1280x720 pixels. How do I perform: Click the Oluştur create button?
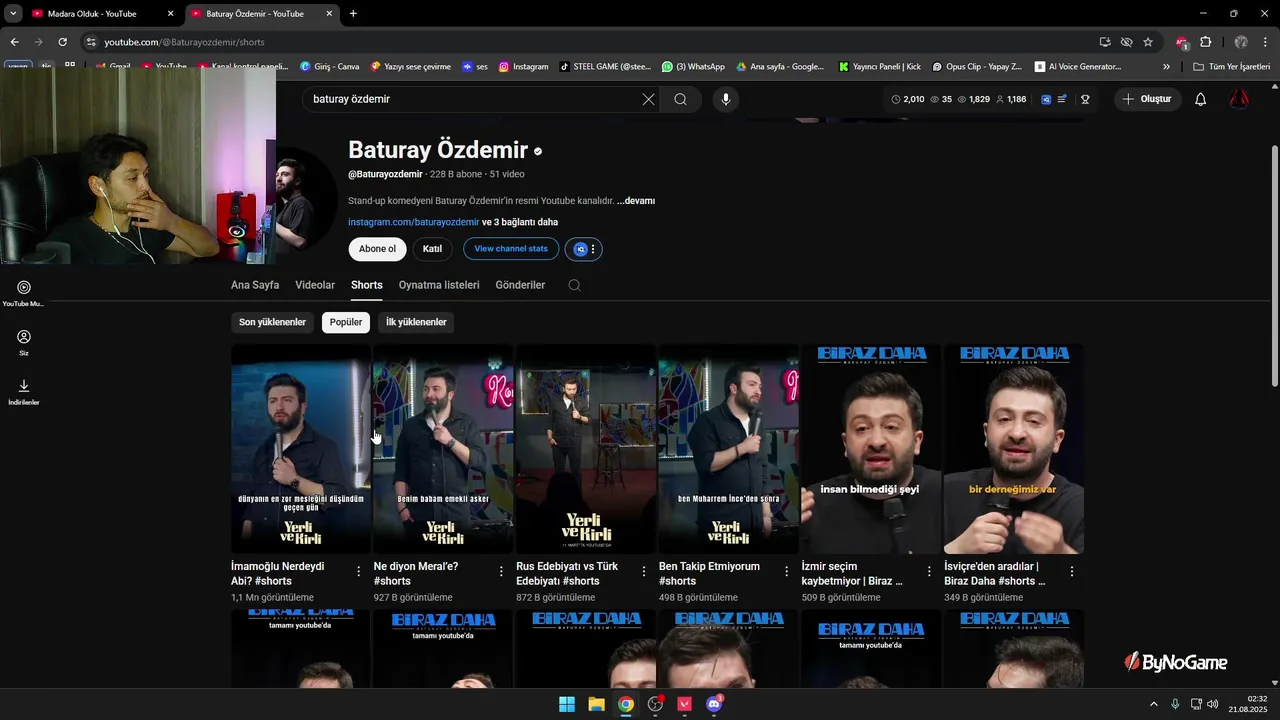pyautogui.click(x=1147, y=99)
